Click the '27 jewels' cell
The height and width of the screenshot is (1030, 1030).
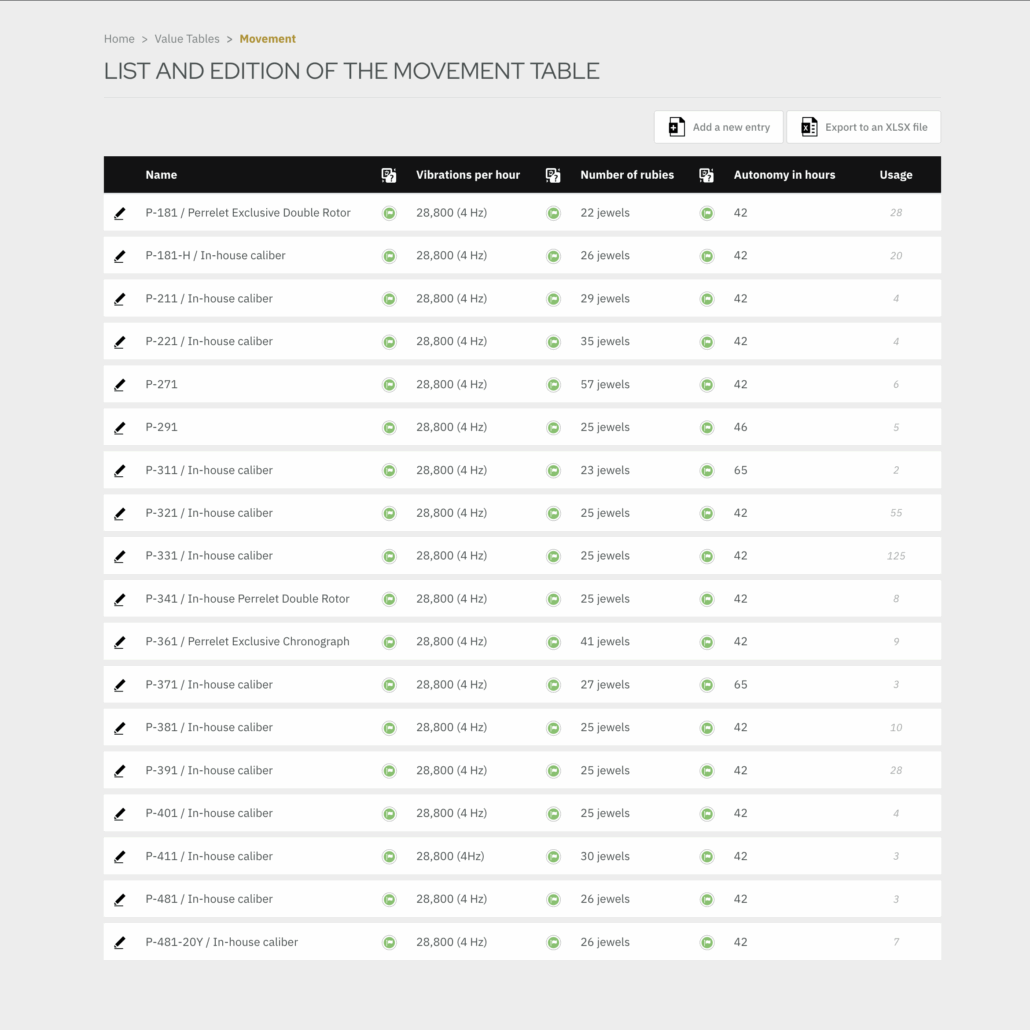(605, 684)
